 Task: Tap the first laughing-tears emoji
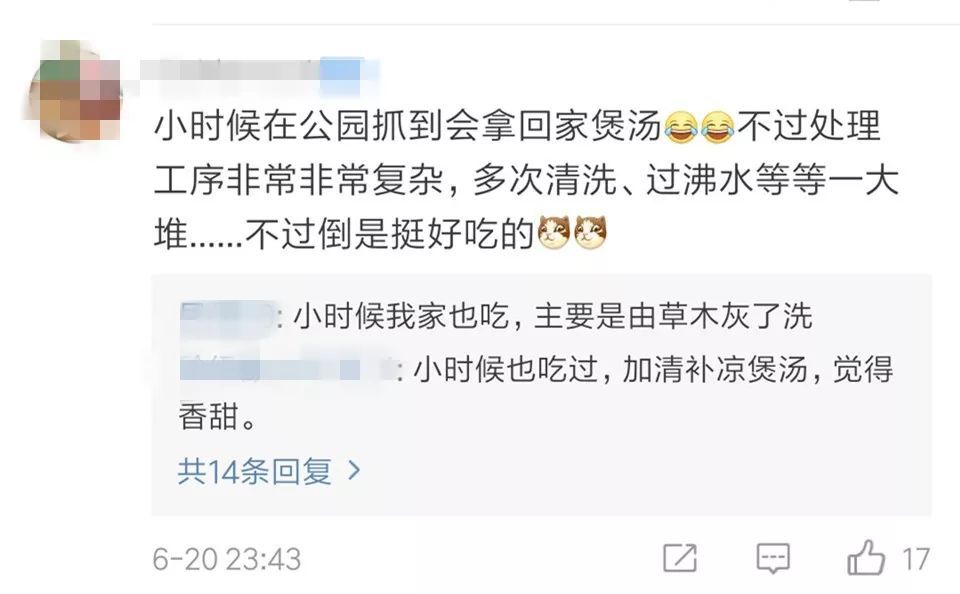(x=681, y=127)
